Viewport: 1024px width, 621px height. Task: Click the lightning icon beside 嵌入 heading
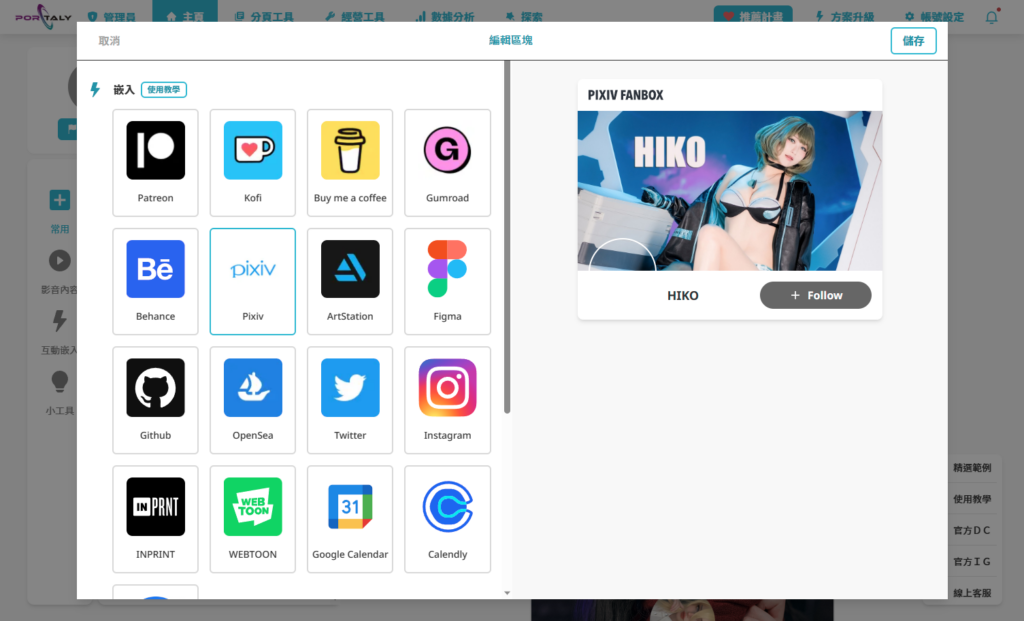click(95, 89)
